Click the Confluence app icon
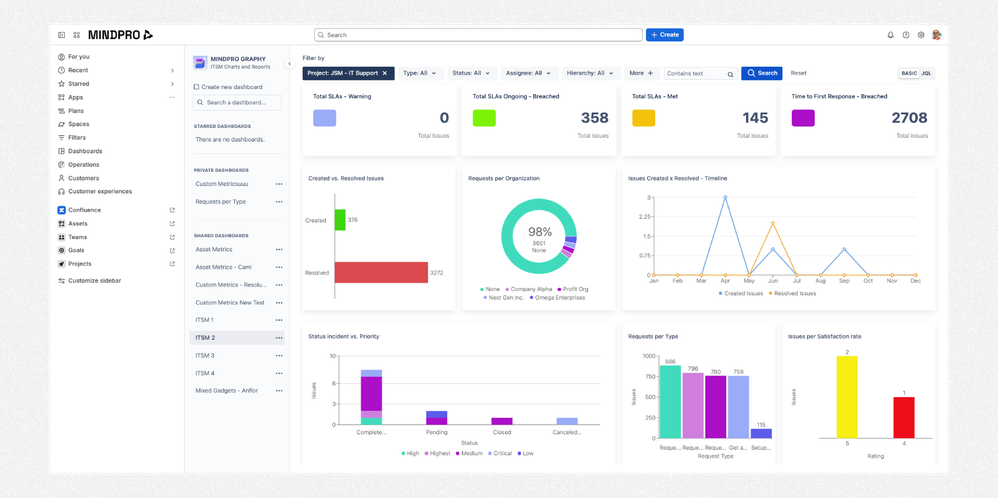The height and width of the screenshot is (498, 998). point(61,210)
